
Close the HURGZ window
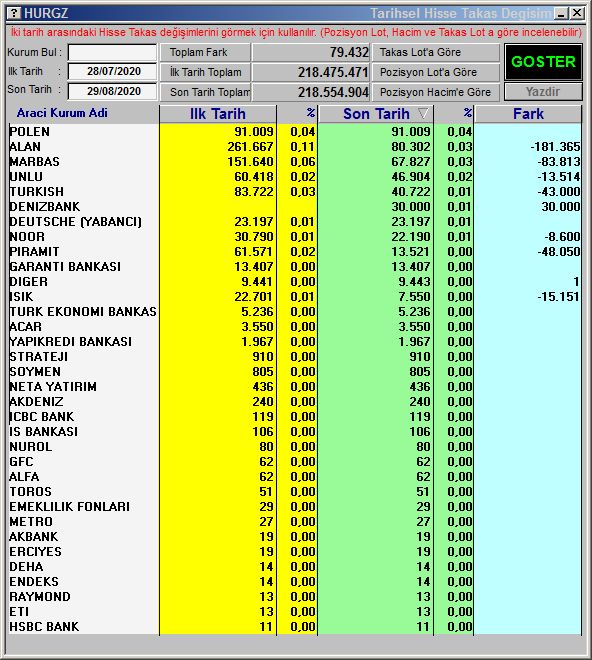click(577, 13)
